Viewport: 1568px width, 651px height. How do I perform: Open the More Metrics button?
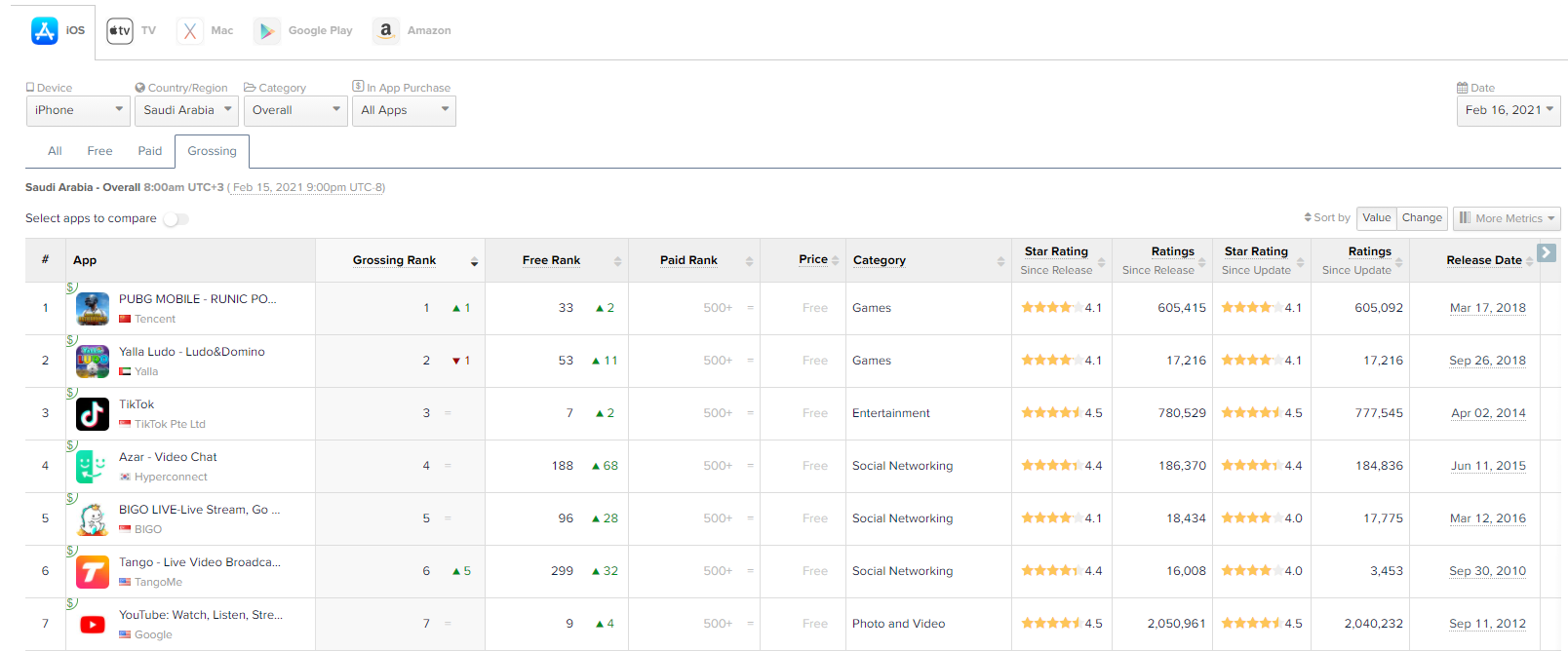pyautogui.click(x=1507, y=218)
